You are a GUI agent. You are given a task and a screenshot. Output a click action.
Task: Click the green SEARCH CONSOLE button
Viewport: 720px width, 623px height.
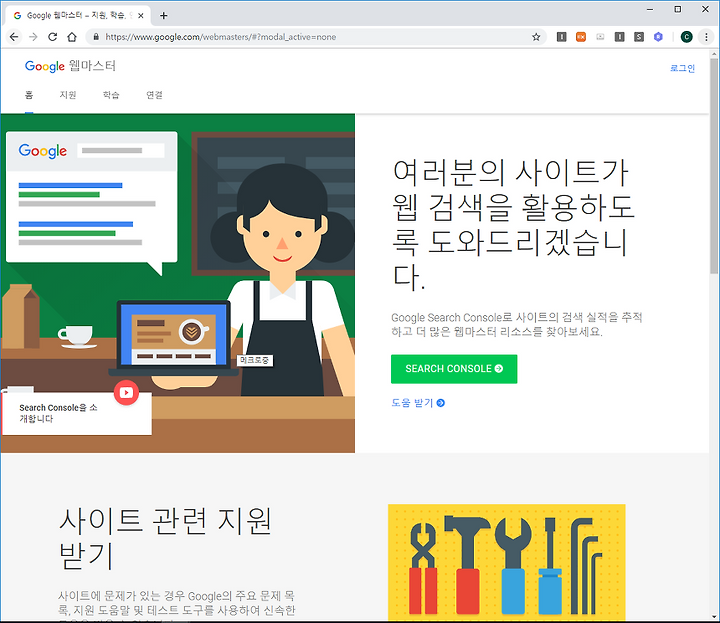coord(454,369)
